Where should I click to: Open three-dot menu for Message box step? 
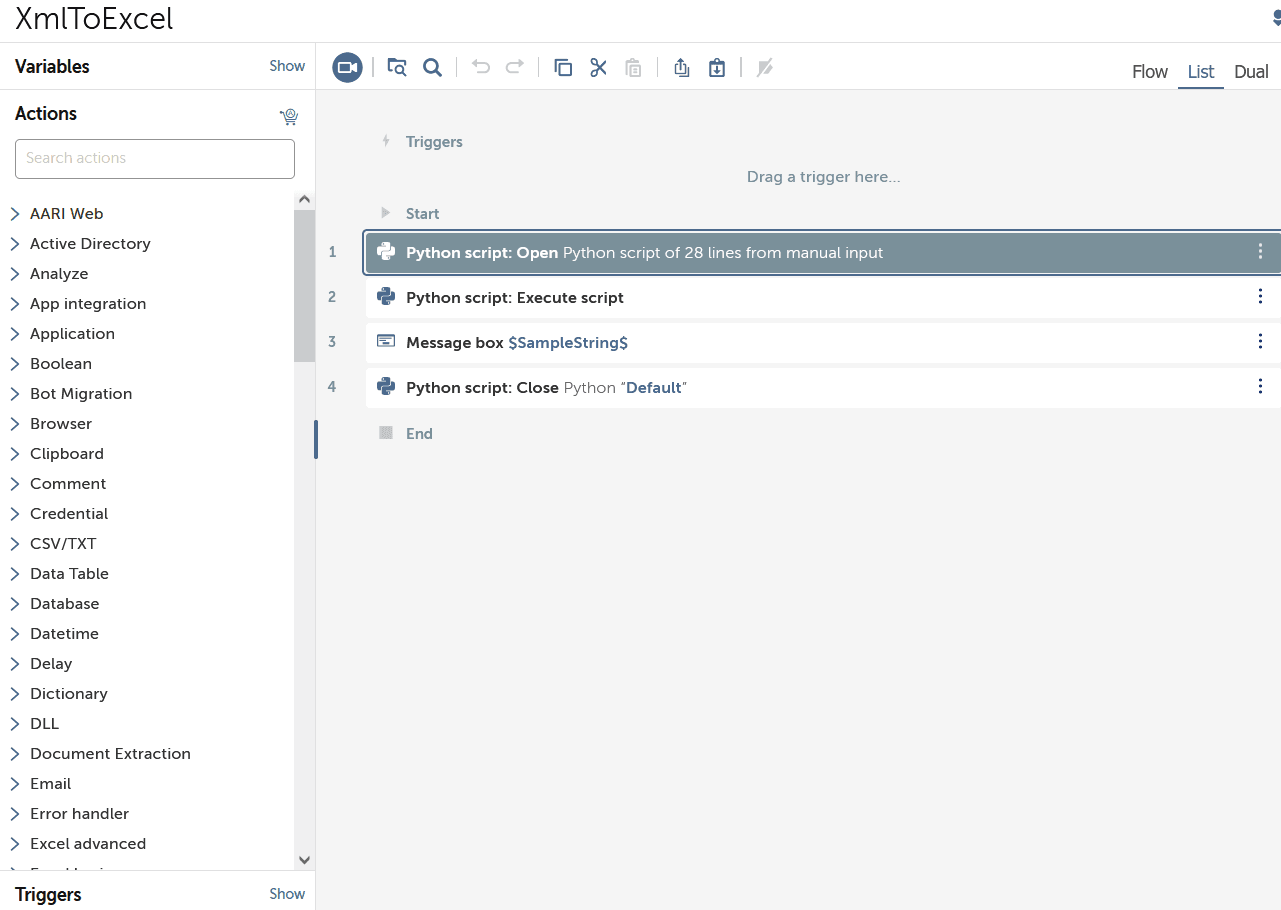1260,342
